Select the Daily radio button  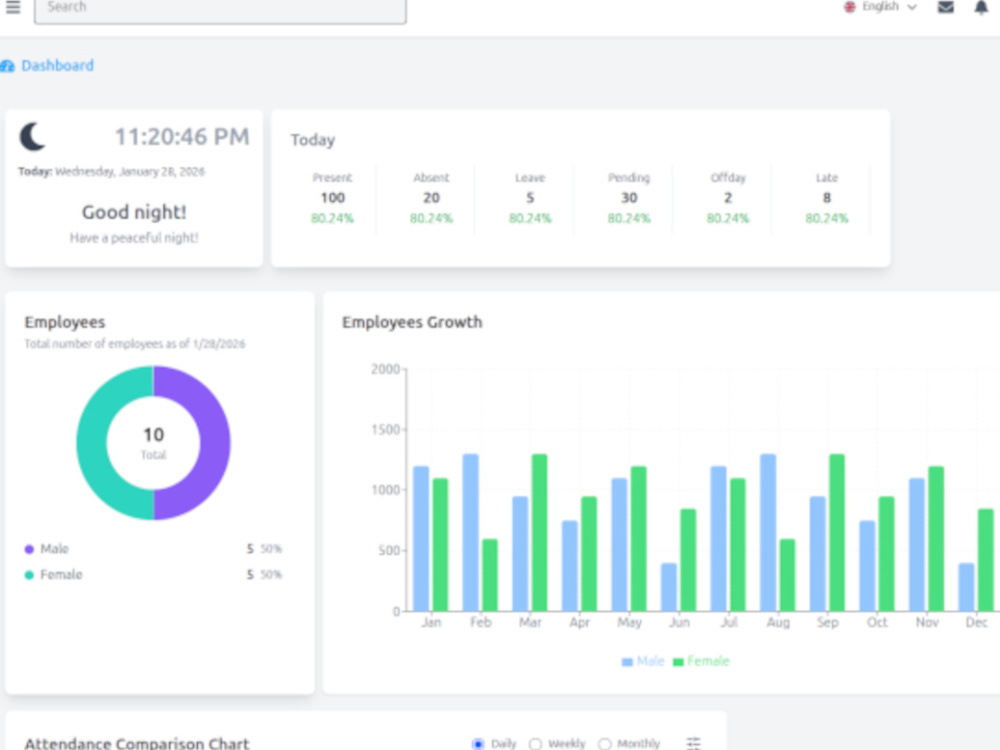478,744
